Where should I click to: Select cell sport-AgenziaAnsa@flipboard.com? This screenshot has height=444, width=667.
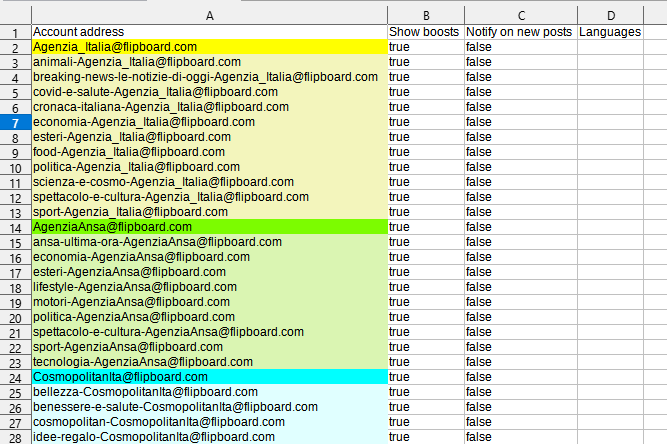[210, 347]
